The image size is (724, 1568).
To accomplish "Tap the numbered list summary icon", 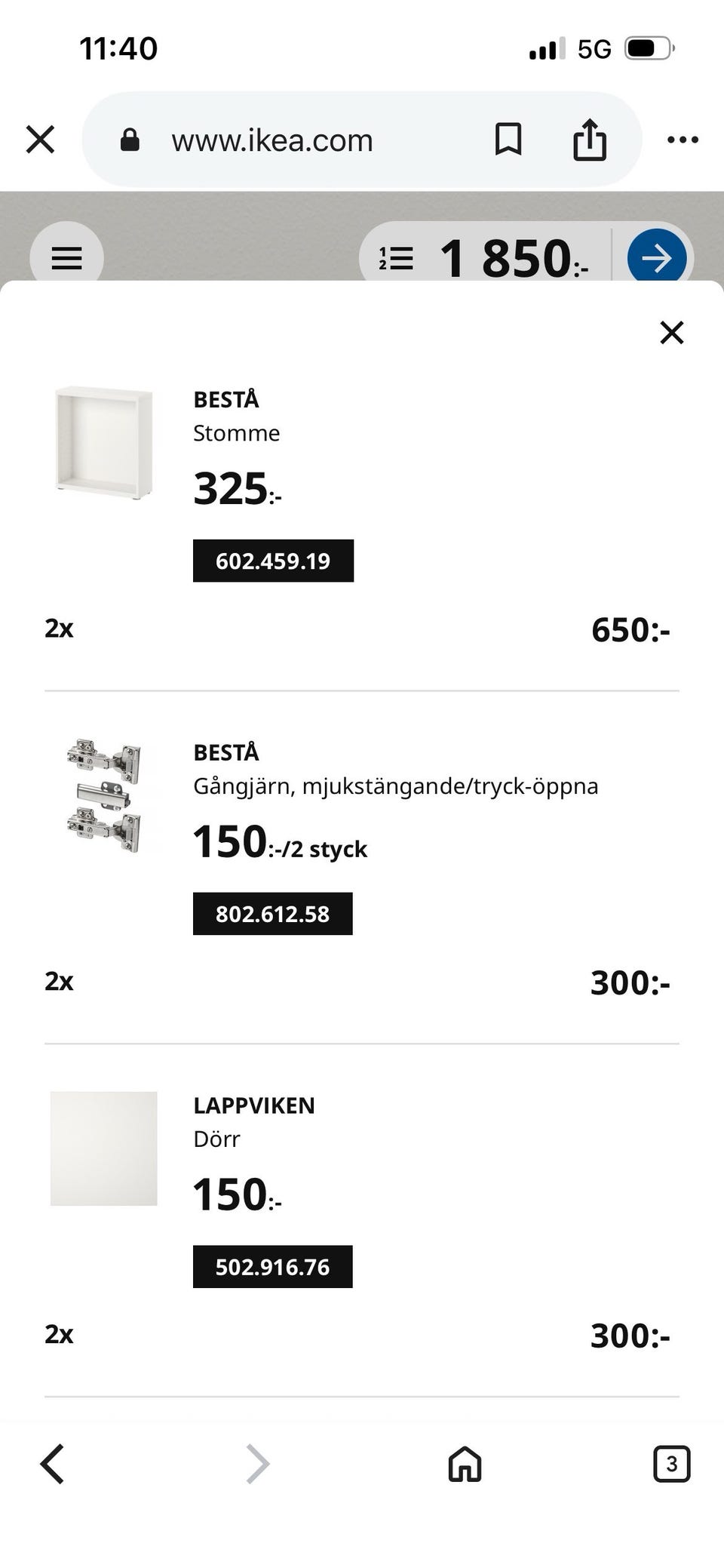I will point(396,258).
